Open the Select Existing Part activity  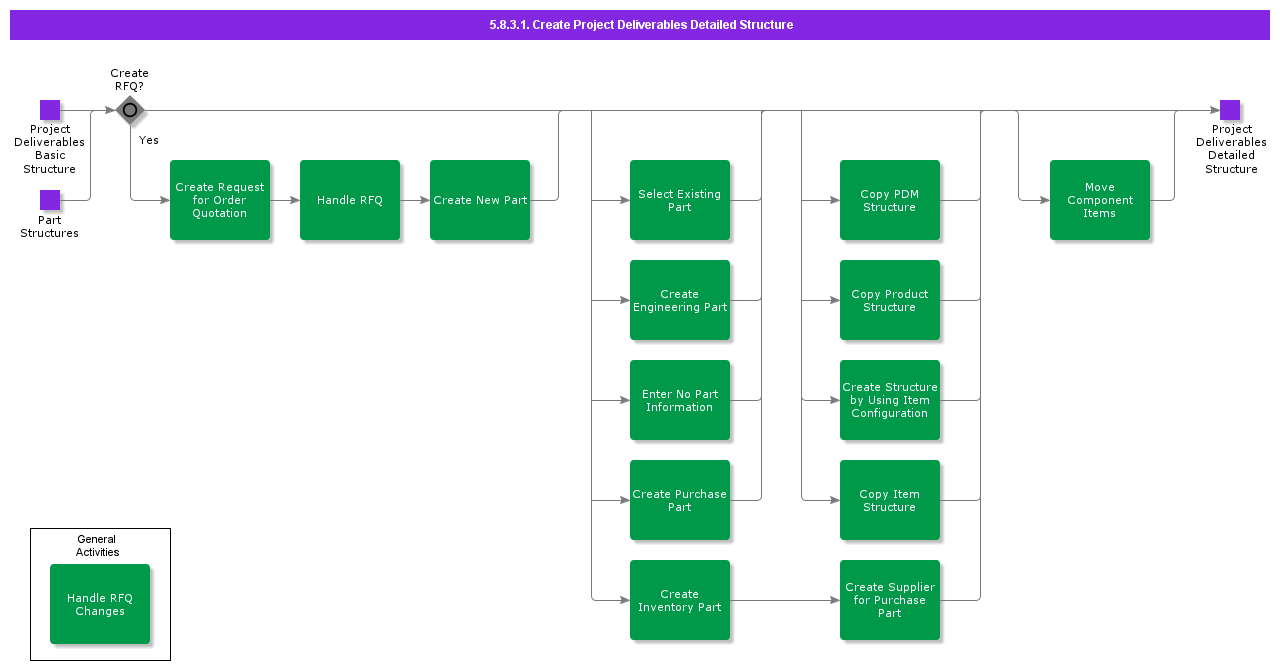tap(680, 200)
